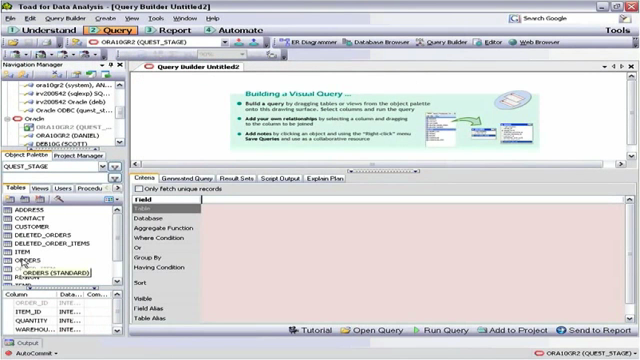Click the first Navigation Manager new connection icon

point(9,74)
